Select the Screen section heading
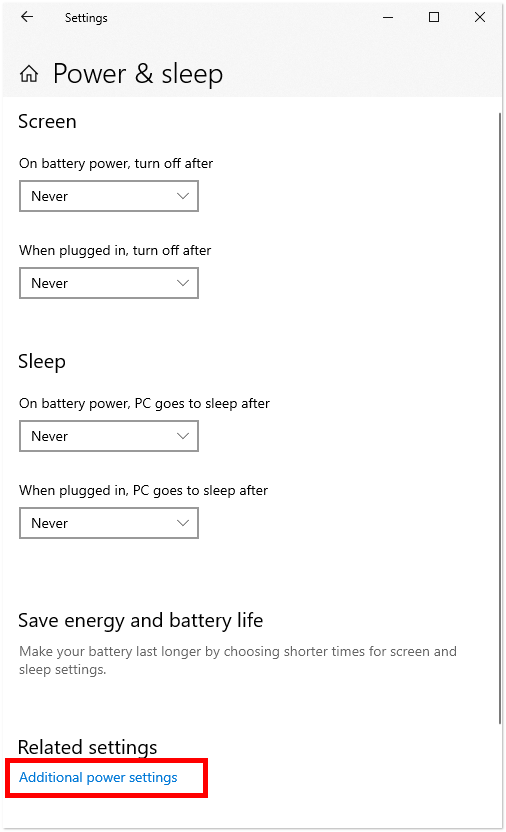Screen dimensions: 506x832 coord(47,122)
